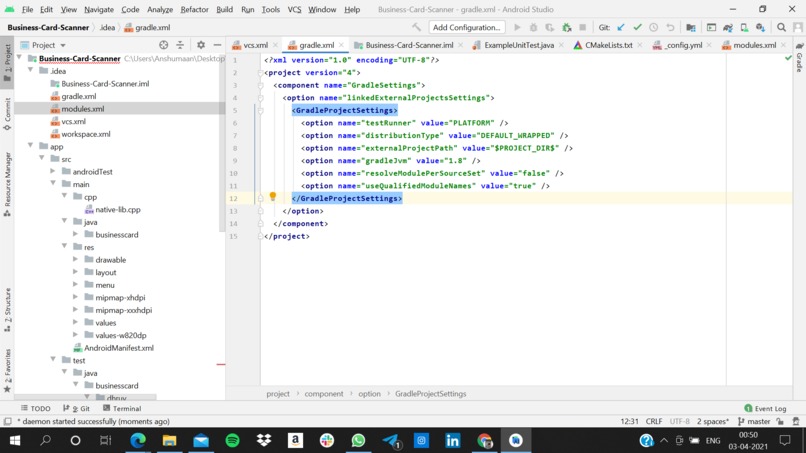
Task: Select AndroidManifest.xml in tree
Action: (118, 348)
